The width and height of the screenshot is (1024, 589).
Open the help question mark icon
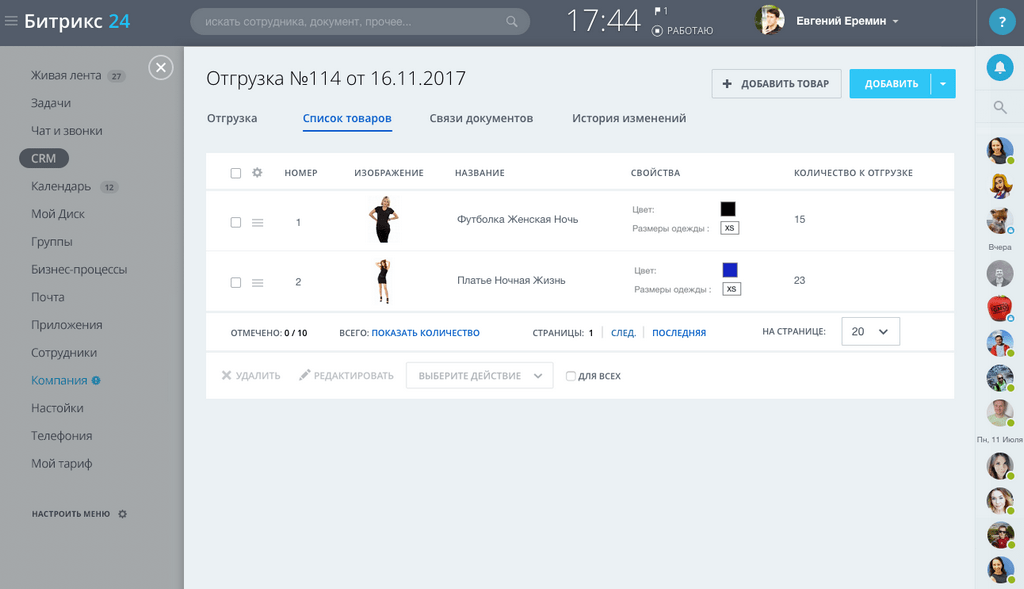[x=1000, y=22]
